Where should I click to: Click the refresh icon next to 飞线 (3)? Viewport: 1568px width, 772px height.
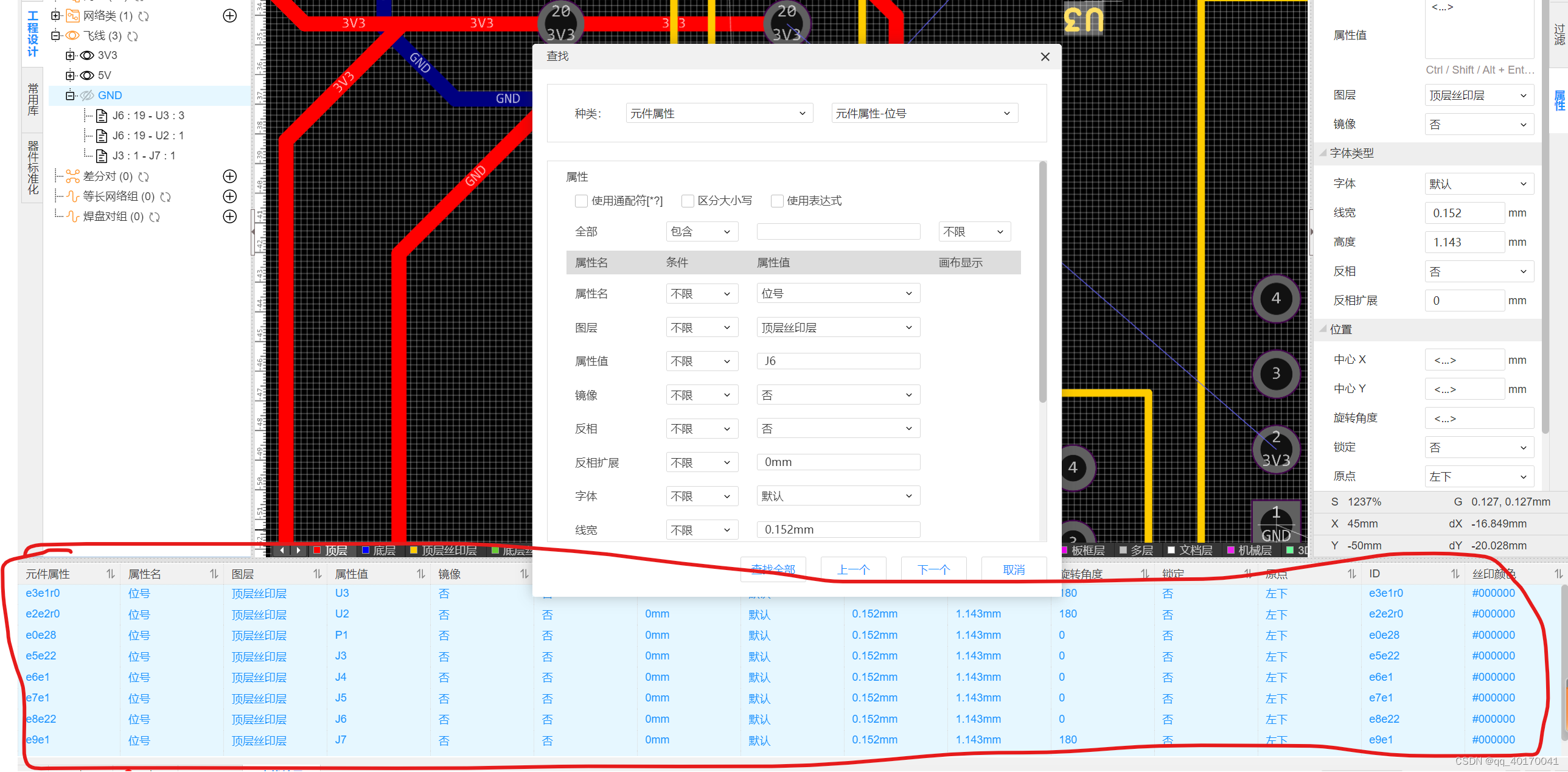[x=133, y=37]
